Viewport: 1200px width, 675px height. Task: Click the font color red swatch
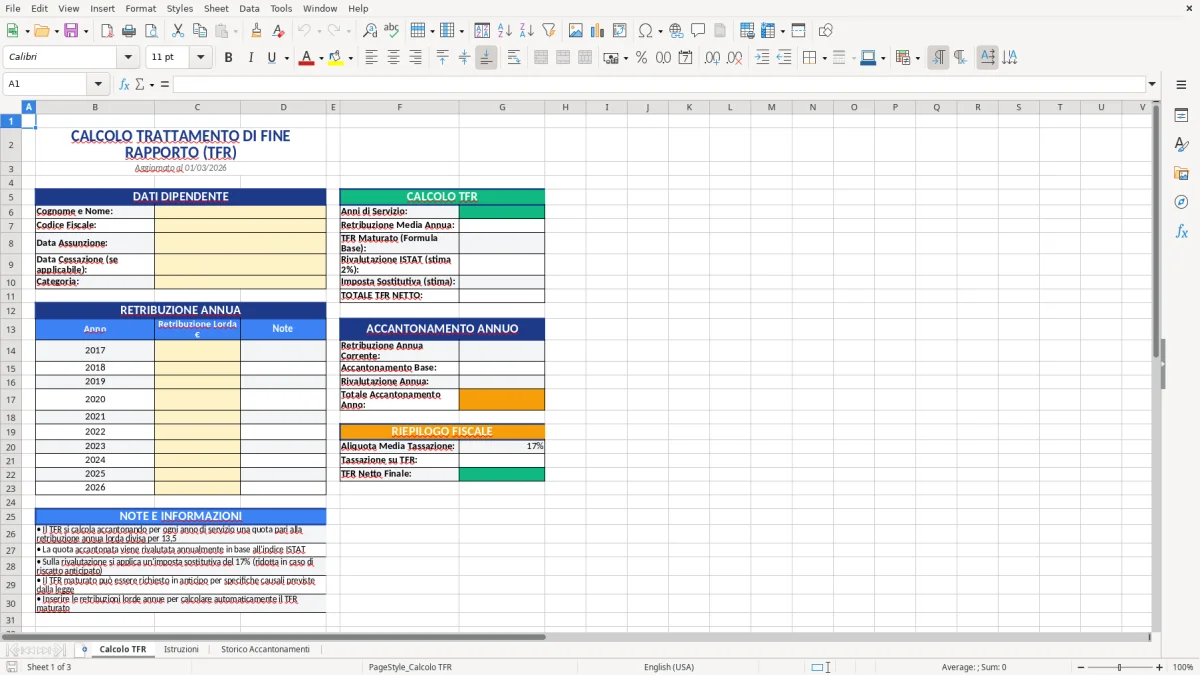coord(306,58)
